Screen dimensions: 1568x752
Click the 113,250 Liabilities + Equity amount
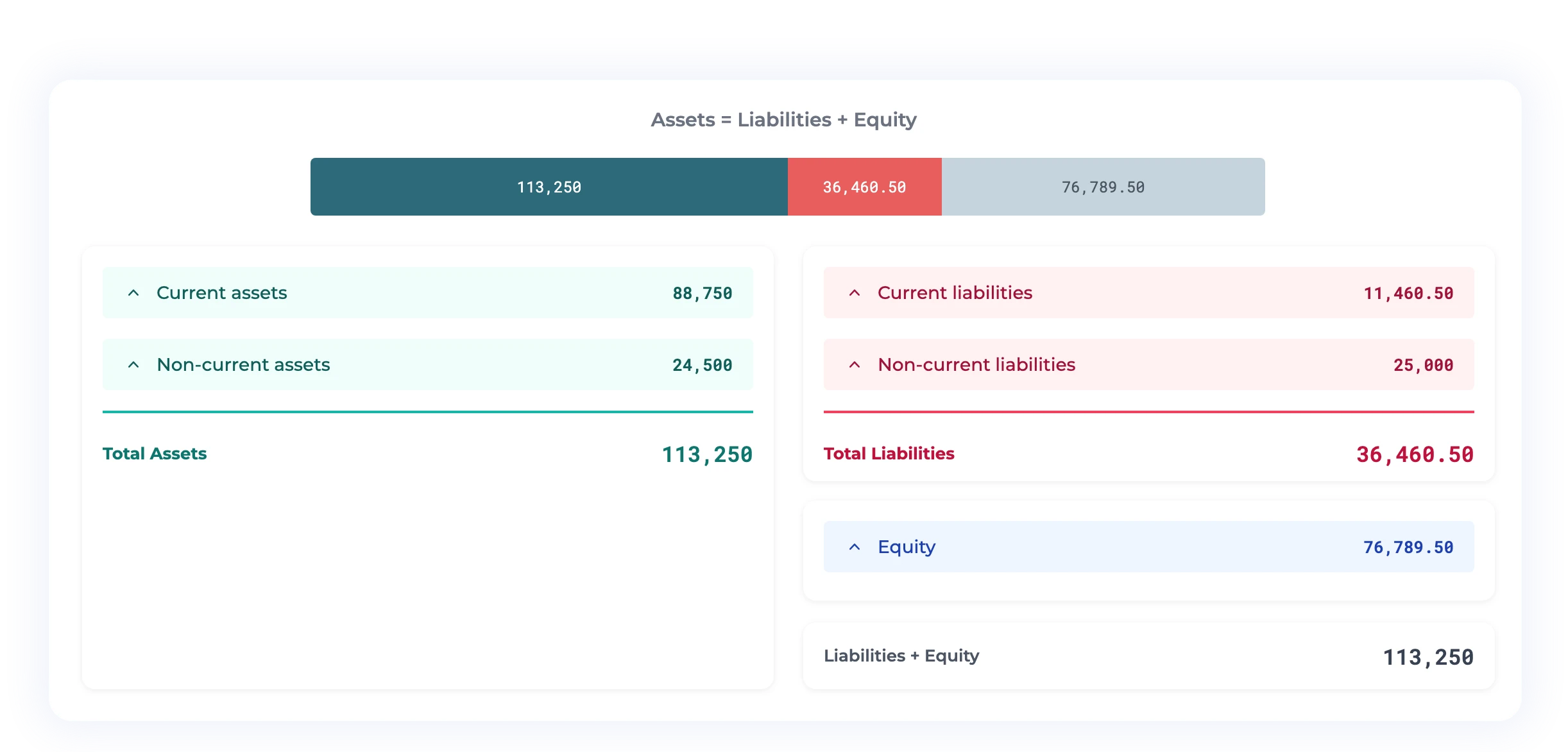[x=1428, y=658]
